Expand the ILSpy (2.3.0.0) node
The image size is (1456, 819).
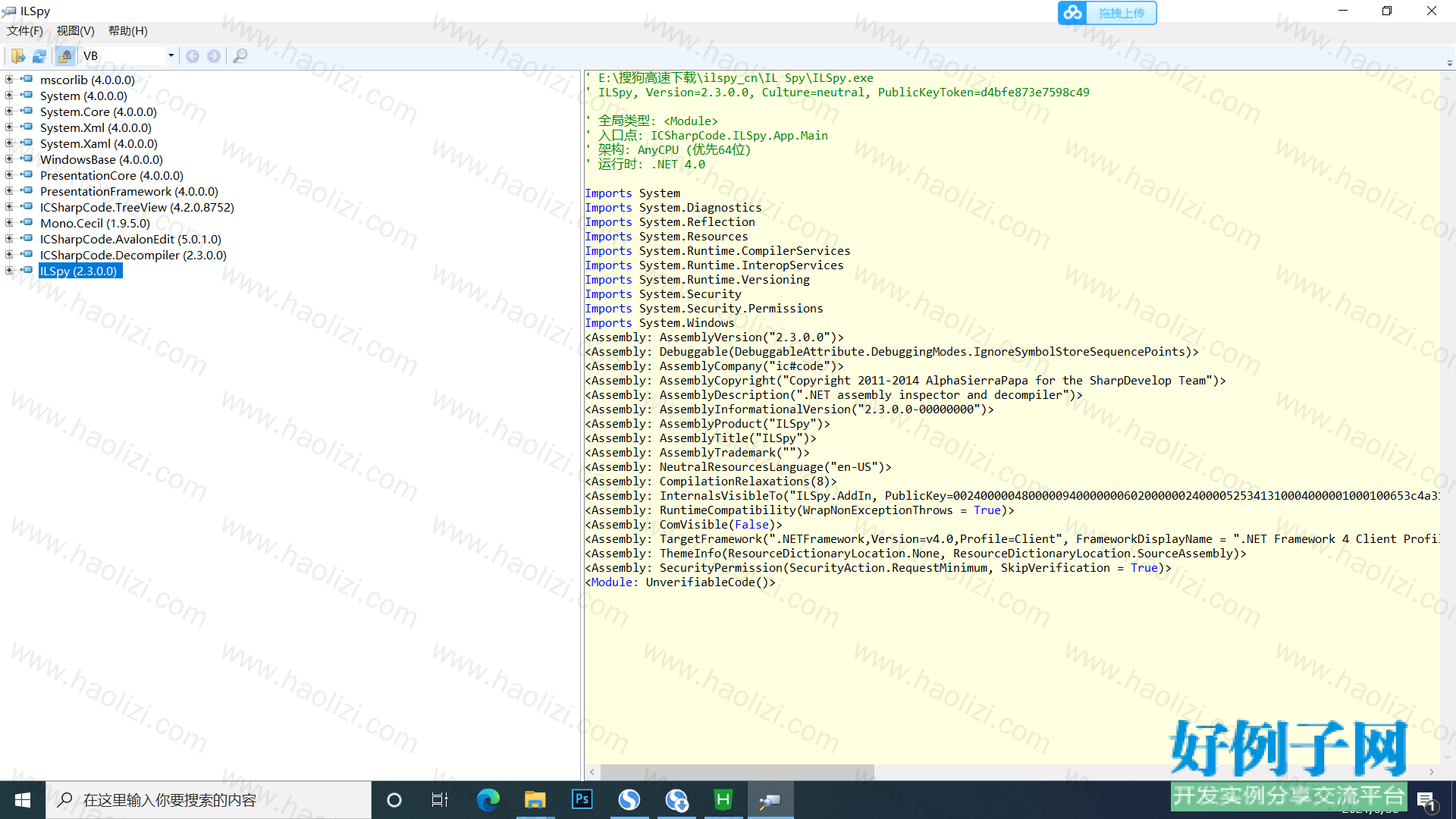point(9,270)
